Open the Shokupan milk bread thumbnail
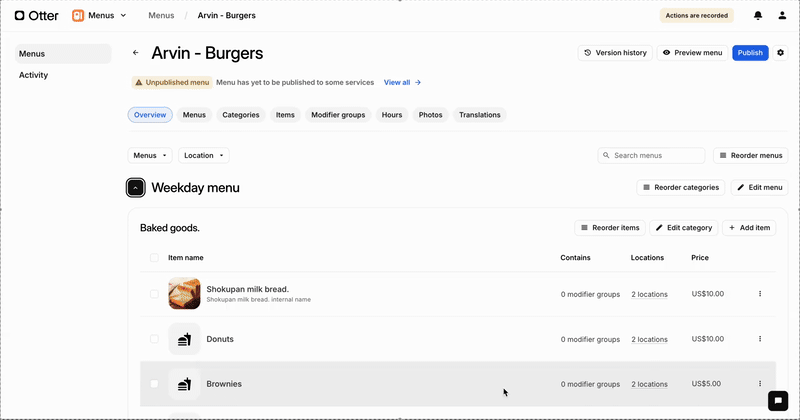This screenshot has height=420, width=800. click(184, 294)
